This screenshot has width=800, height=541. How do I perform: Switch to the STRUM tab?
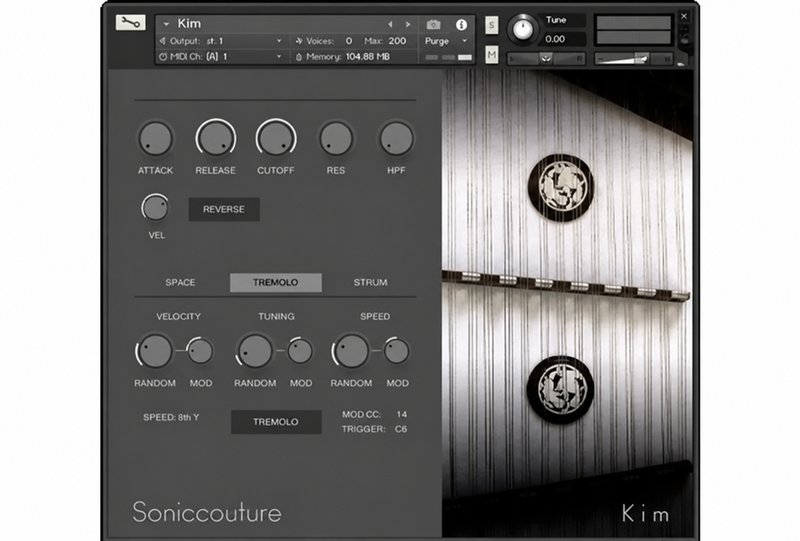point(370,282)
